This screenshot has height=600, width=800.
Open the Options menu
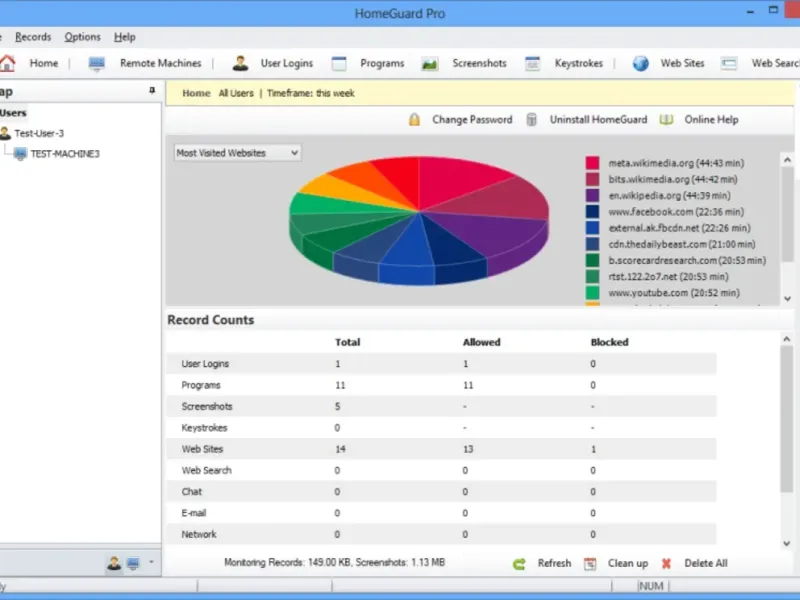click(82, 37)
